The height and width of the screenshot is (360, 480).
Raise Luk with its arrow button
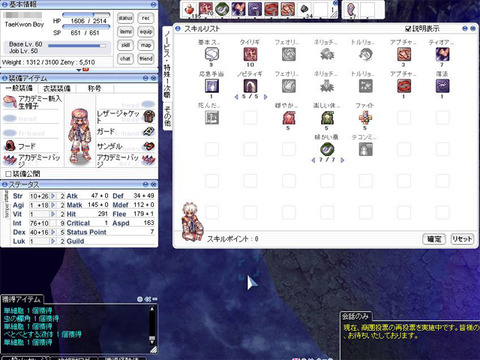pos(53,241)
